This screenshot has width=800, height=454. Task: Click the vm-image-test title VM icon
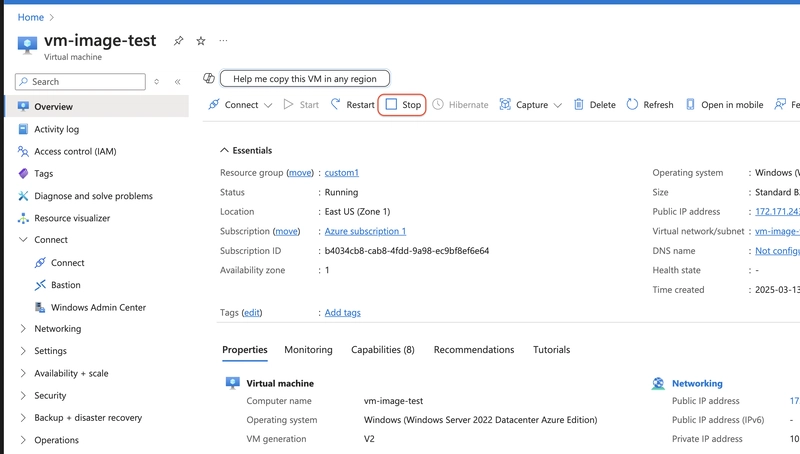tap(27, 45)
